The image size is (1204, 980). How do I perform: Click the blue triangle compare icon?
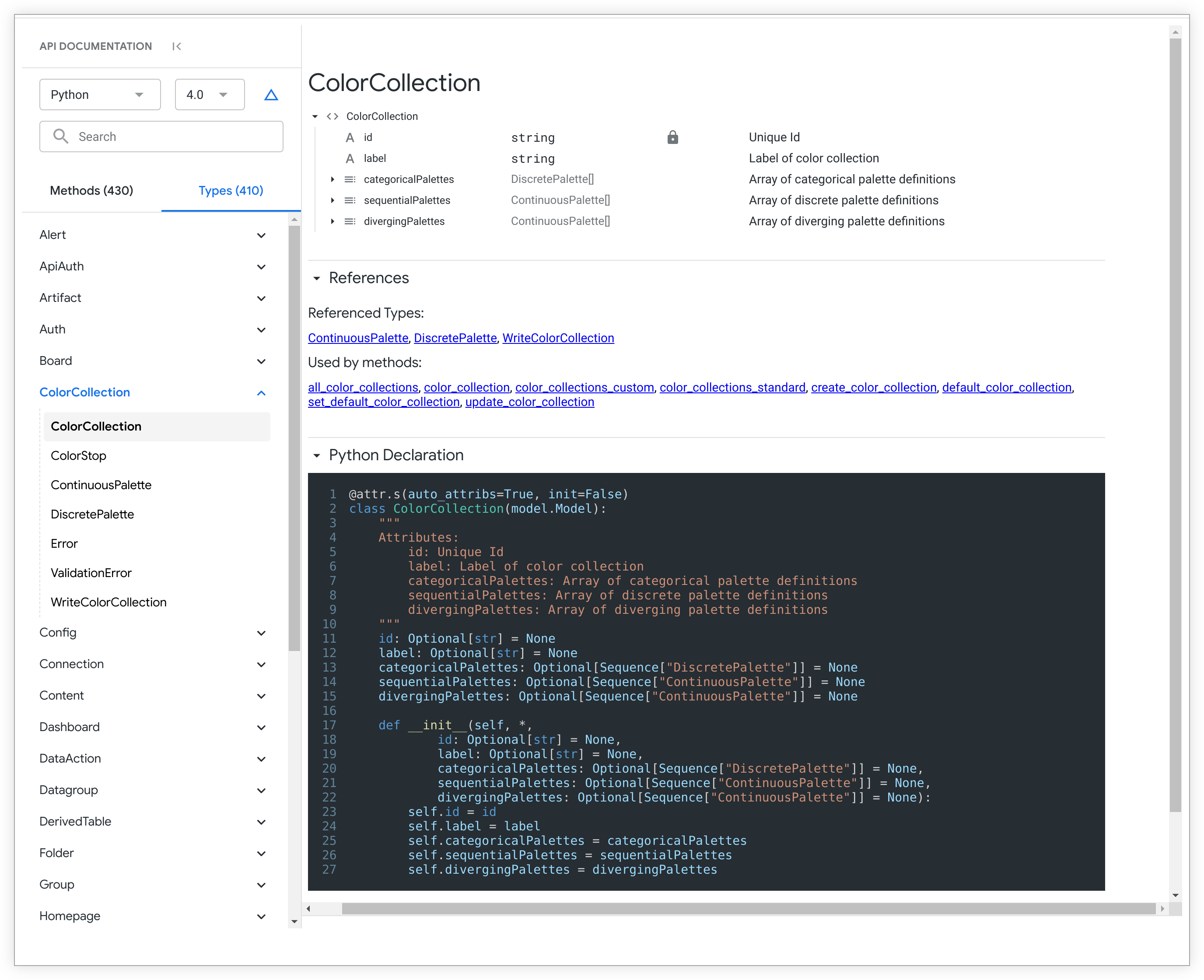(x=271, y=95)
